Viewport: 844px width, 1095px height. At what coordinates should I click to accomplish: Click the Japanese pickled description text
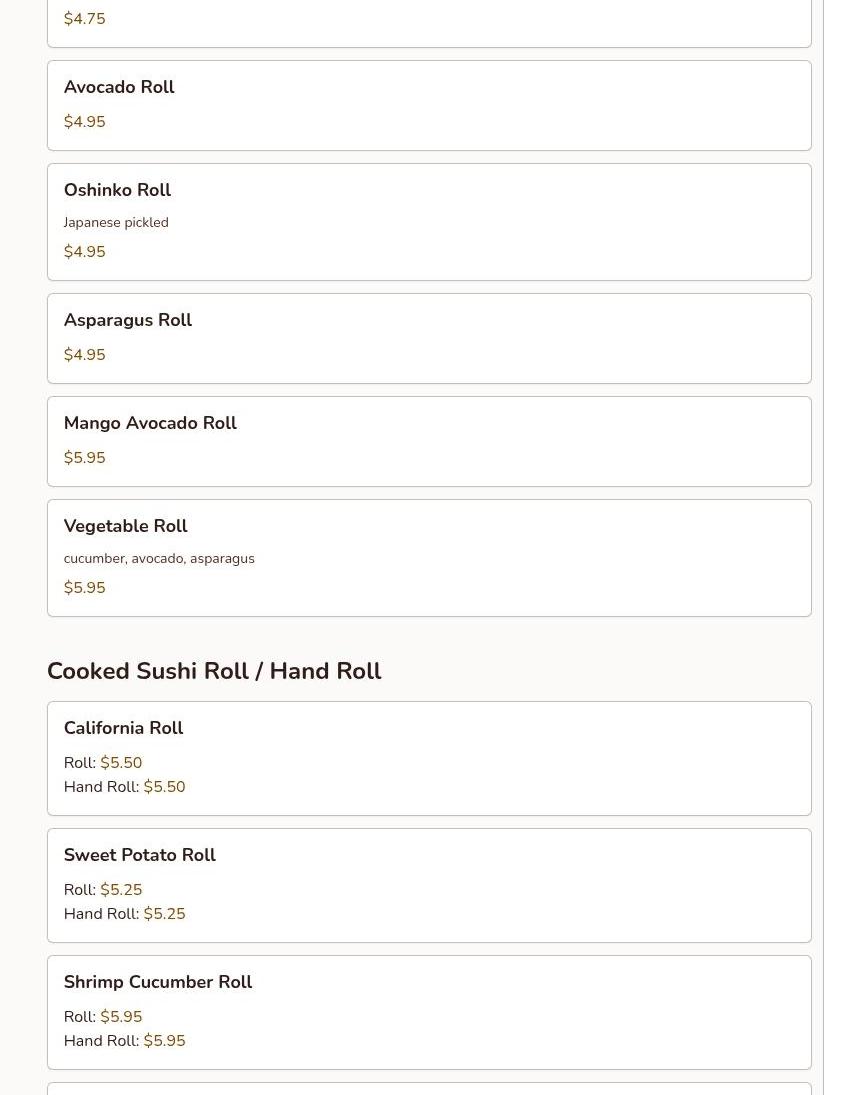116,222
